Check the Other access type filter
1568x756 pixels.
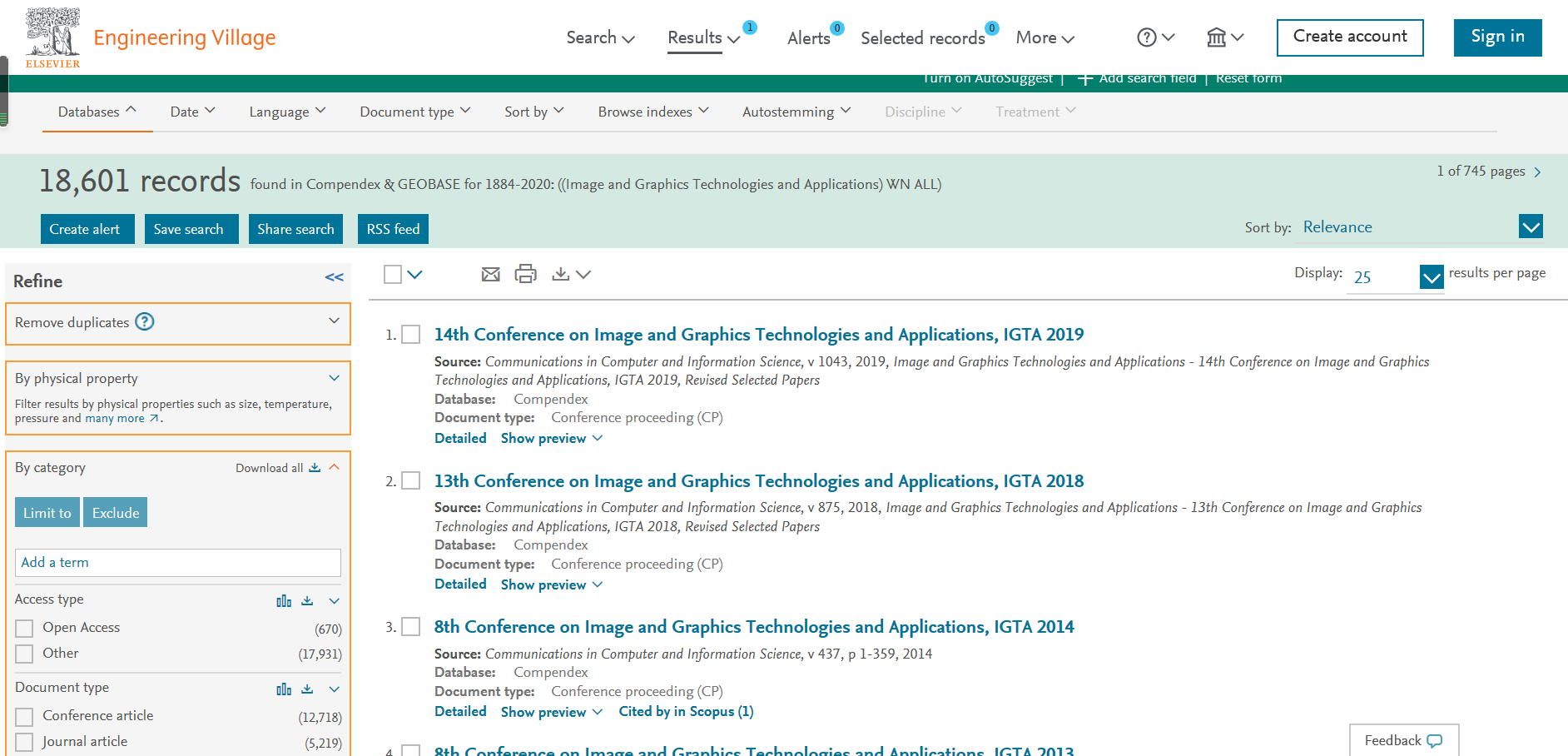[x=25, y=654]
